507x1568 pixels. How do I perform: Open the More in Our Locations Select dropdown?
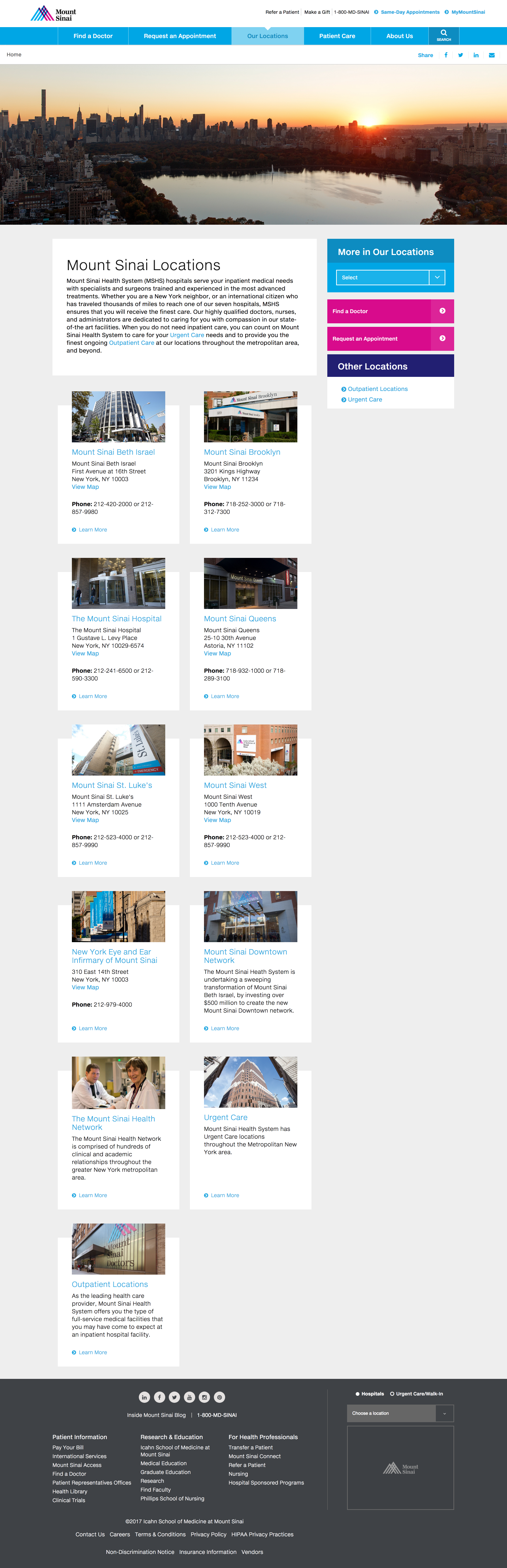[390, 278]
